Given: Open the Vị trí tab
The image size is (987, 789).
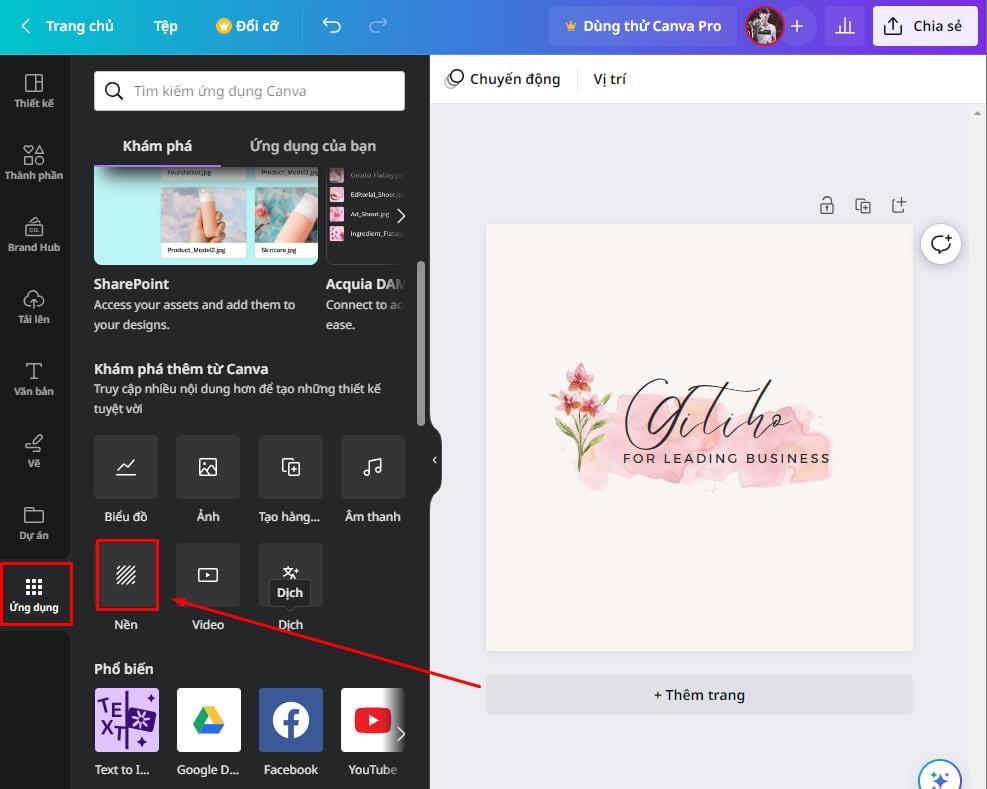Looking at the screenshot, I should coord(610,78).
